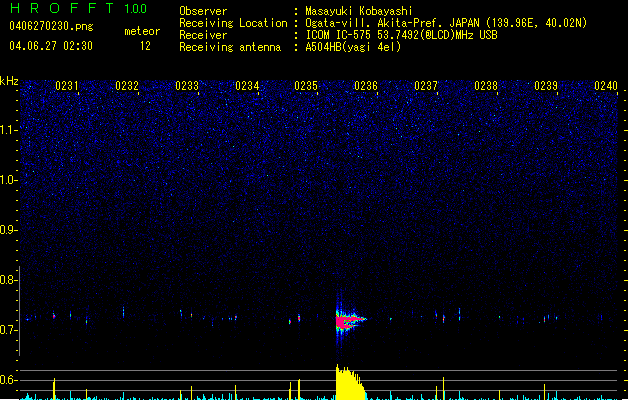This screenshot has height=400, width=629.
Task: Click the 0240 time marker
Action: coord(606,86)
